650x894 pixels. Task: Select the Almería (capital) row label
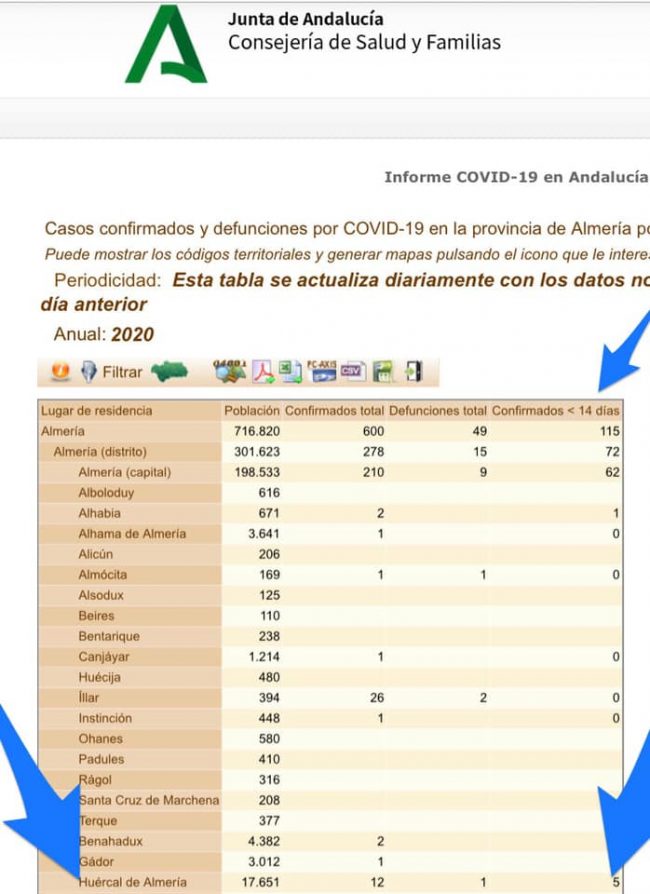pos(125,472)
